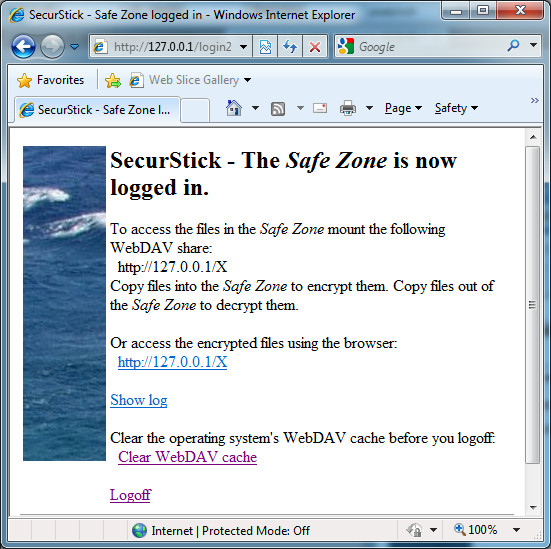Screen dimensions: 551x549
Task: Open the Page menu
Action: pos(403,108)
